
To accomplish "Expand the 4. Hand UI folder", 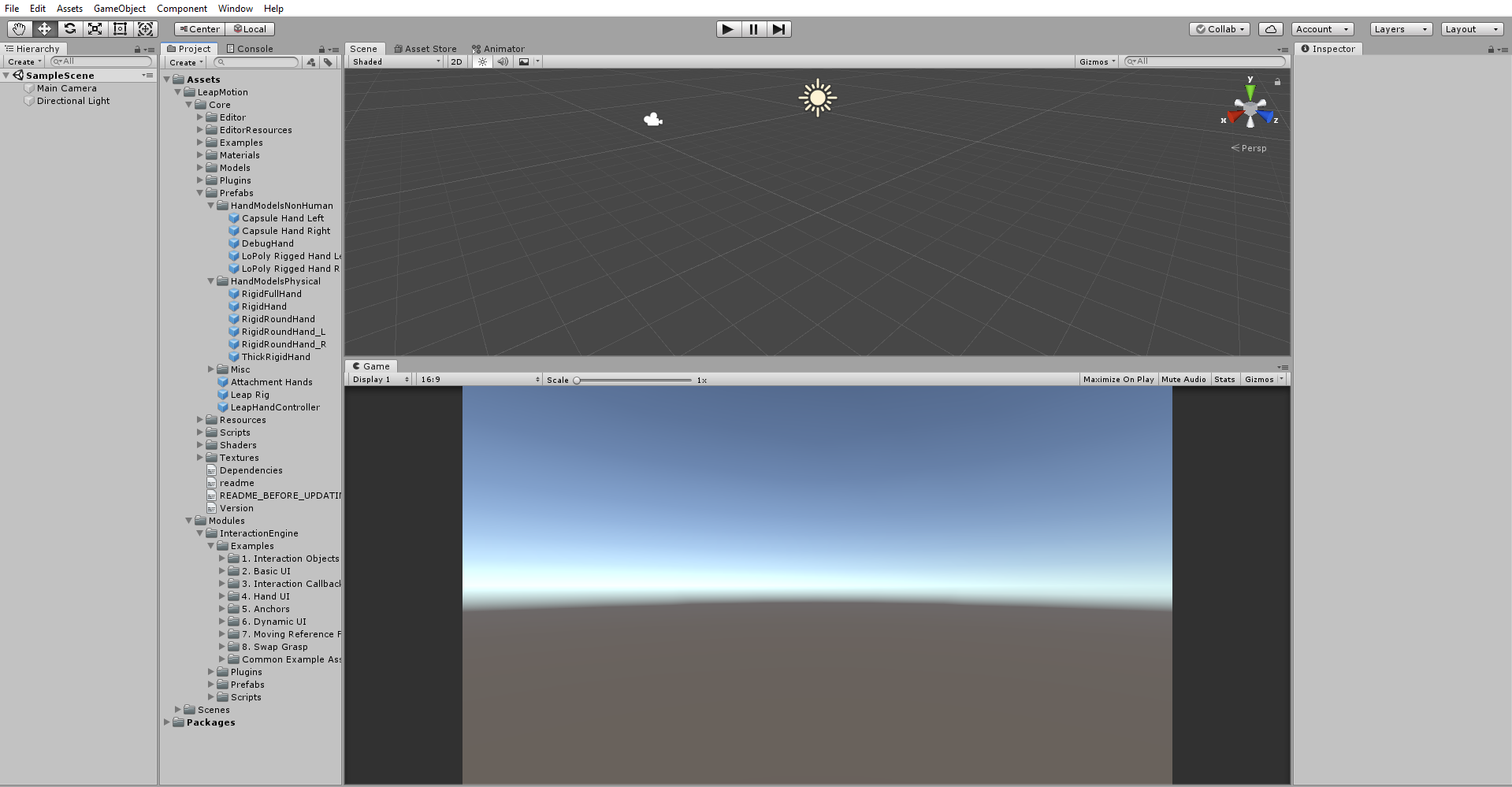I will [222, 596].
